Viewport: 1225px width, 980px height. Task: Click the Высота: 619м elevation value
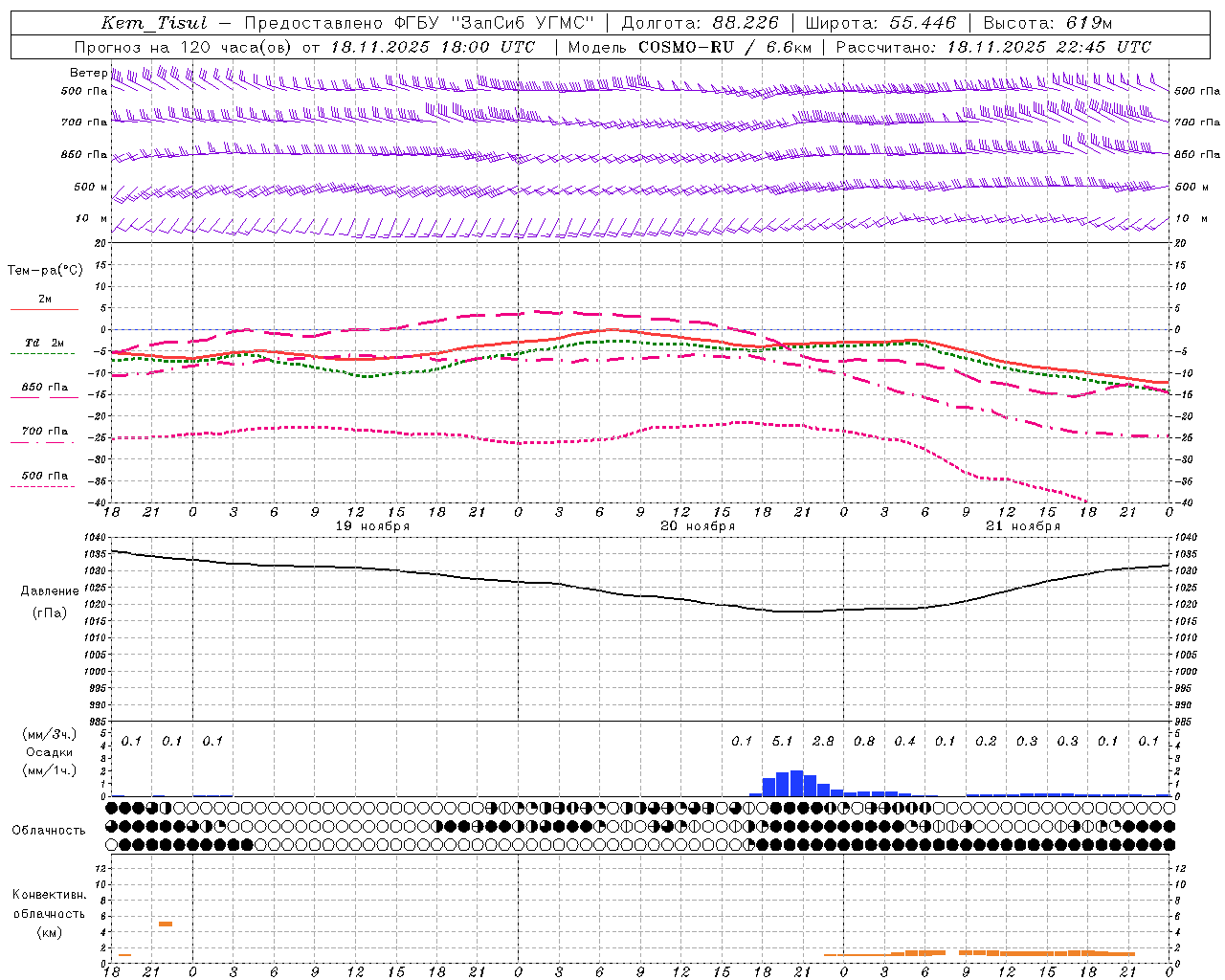tap(1048, 23)
